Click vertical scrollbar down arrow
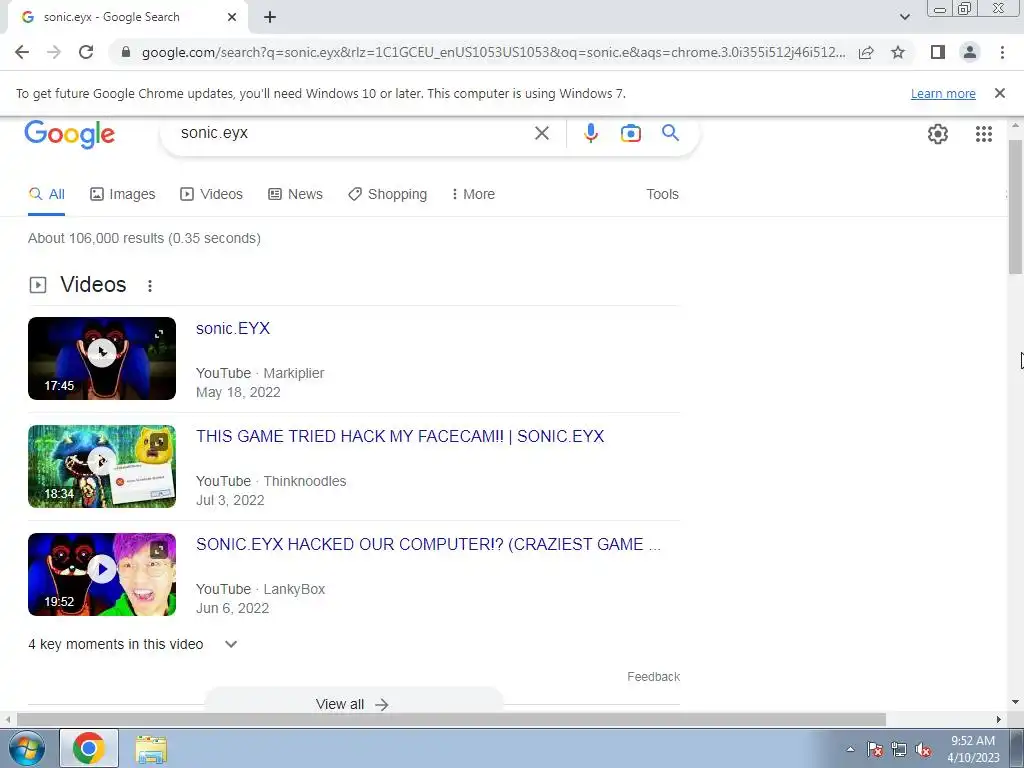Screen dimensions: 1024x768 point(1015,703)
